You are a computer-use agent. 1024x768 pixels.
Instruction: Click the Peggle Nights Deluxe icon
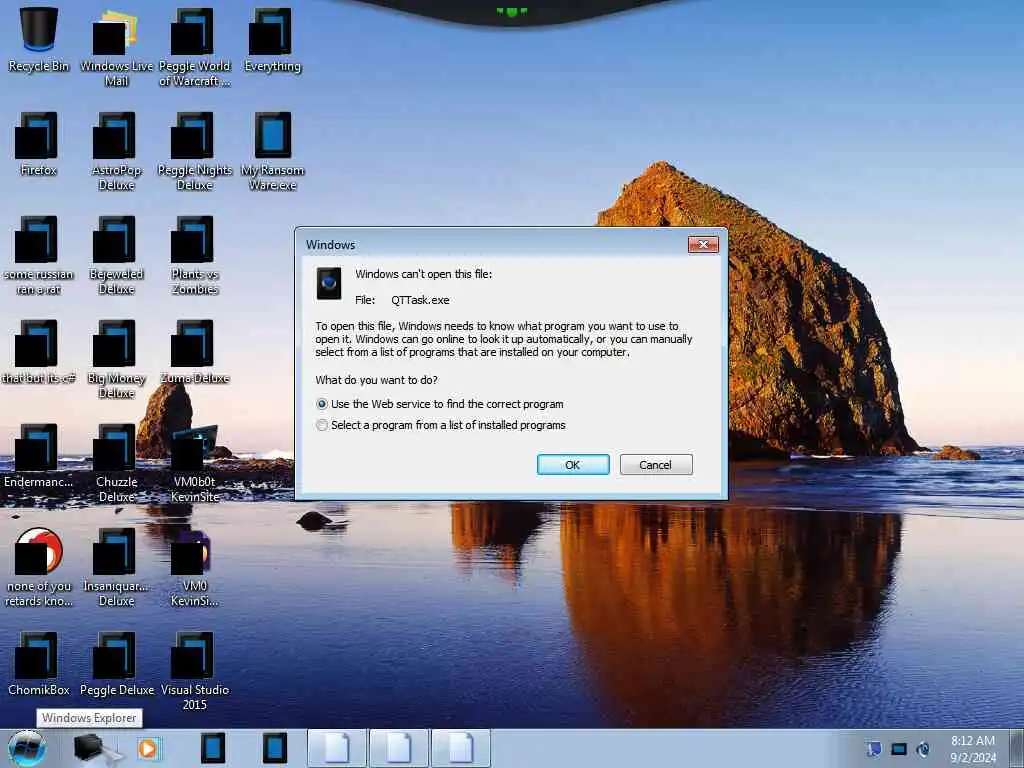195,152
